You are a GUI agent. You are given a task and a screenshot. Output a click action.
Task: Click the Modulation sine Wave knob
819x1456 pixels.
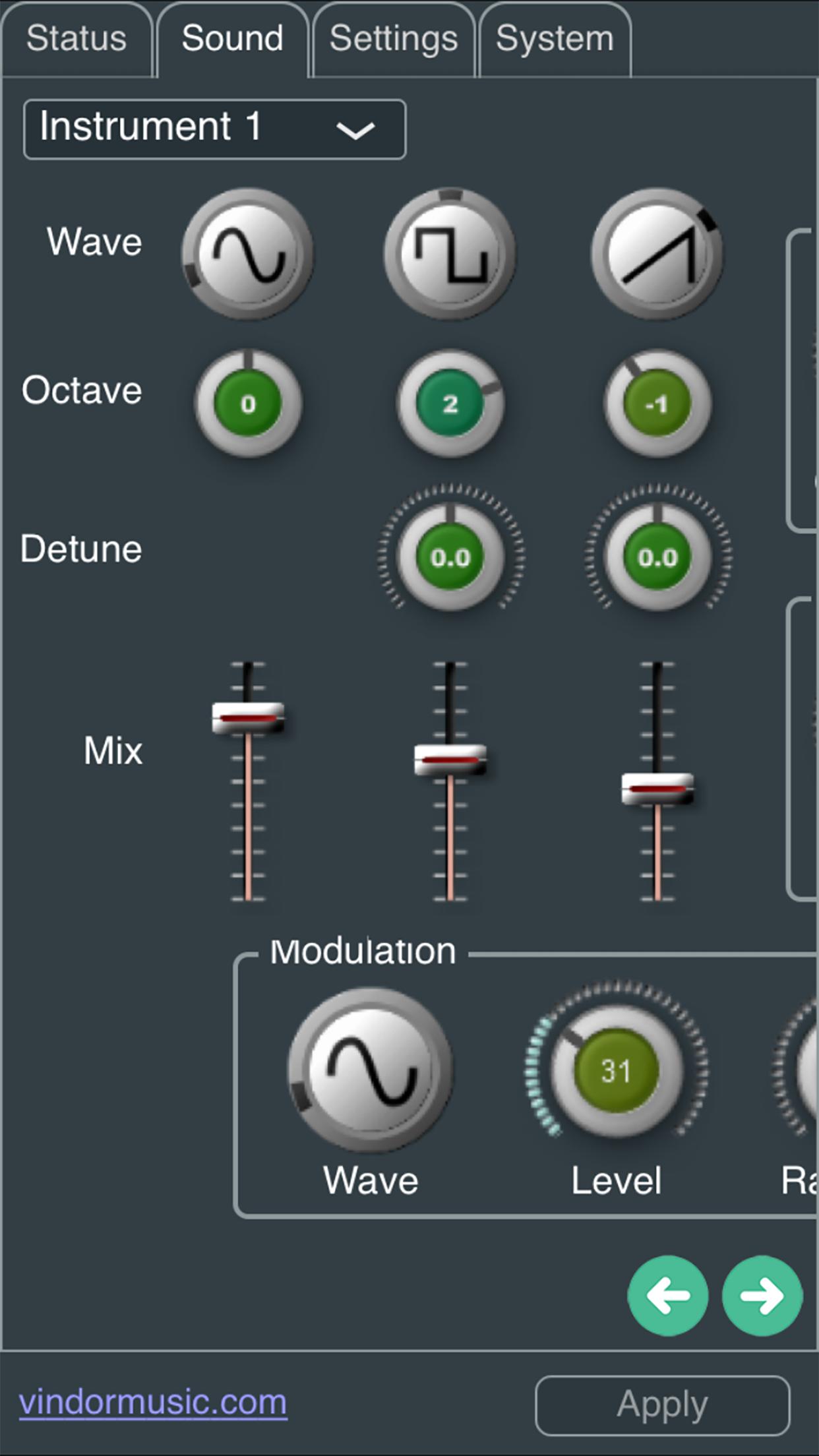coord(371,1070)
